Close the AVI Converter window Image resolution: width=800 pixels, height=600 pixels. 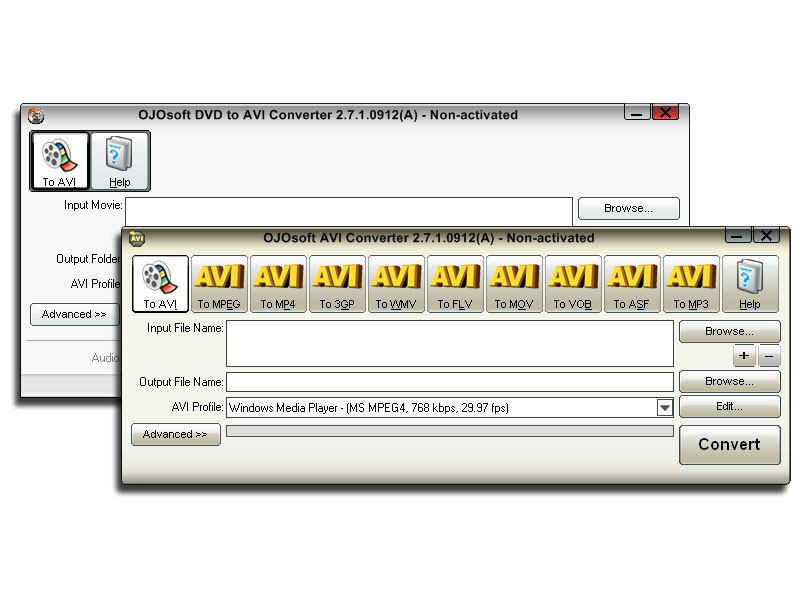[x=766, y=236]
